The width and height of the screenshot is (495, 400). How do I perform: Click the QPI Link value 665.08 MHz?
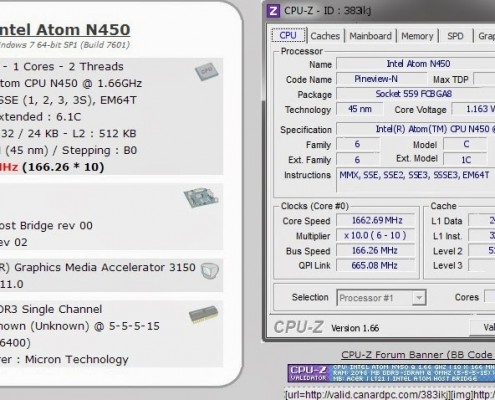376,266
